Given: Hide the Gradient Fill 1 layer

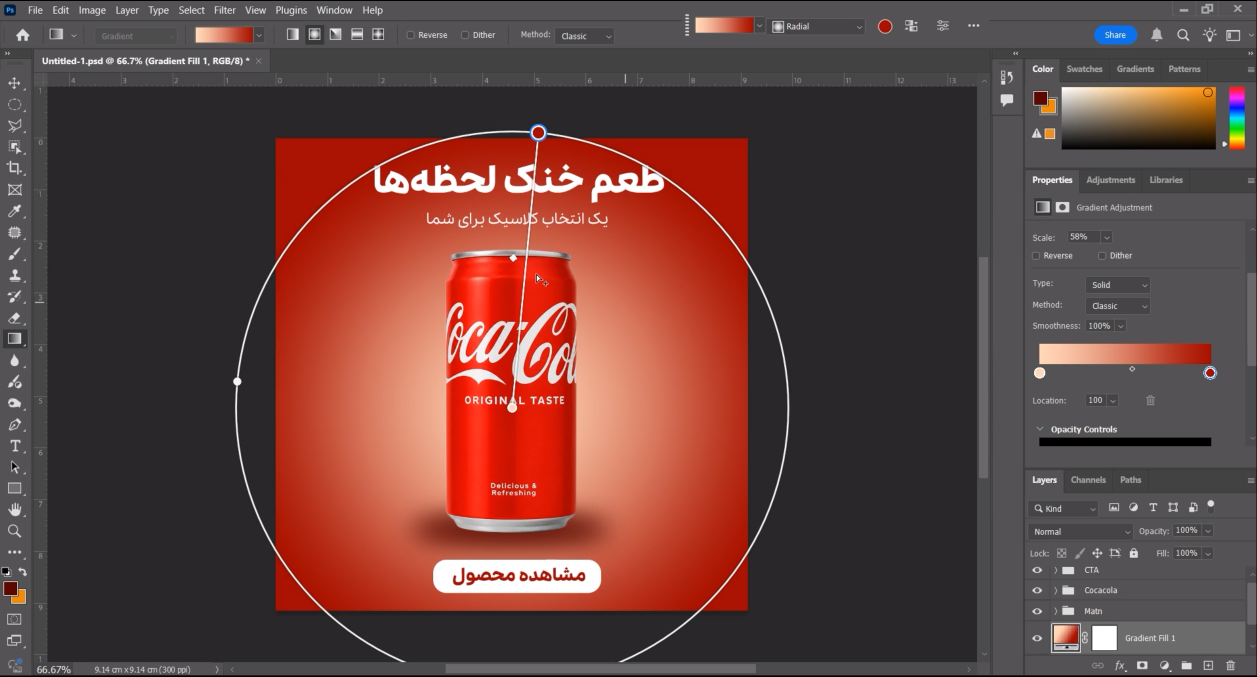Looking at the screenshot, I should pos(1037,638).
